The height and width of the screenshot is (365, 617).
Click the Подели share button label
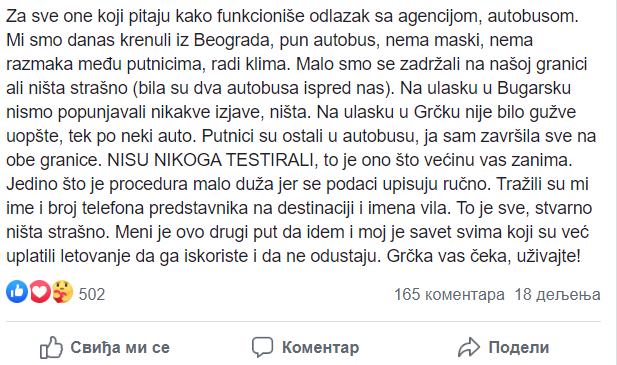pyautogui.click(x=519, y=347)
